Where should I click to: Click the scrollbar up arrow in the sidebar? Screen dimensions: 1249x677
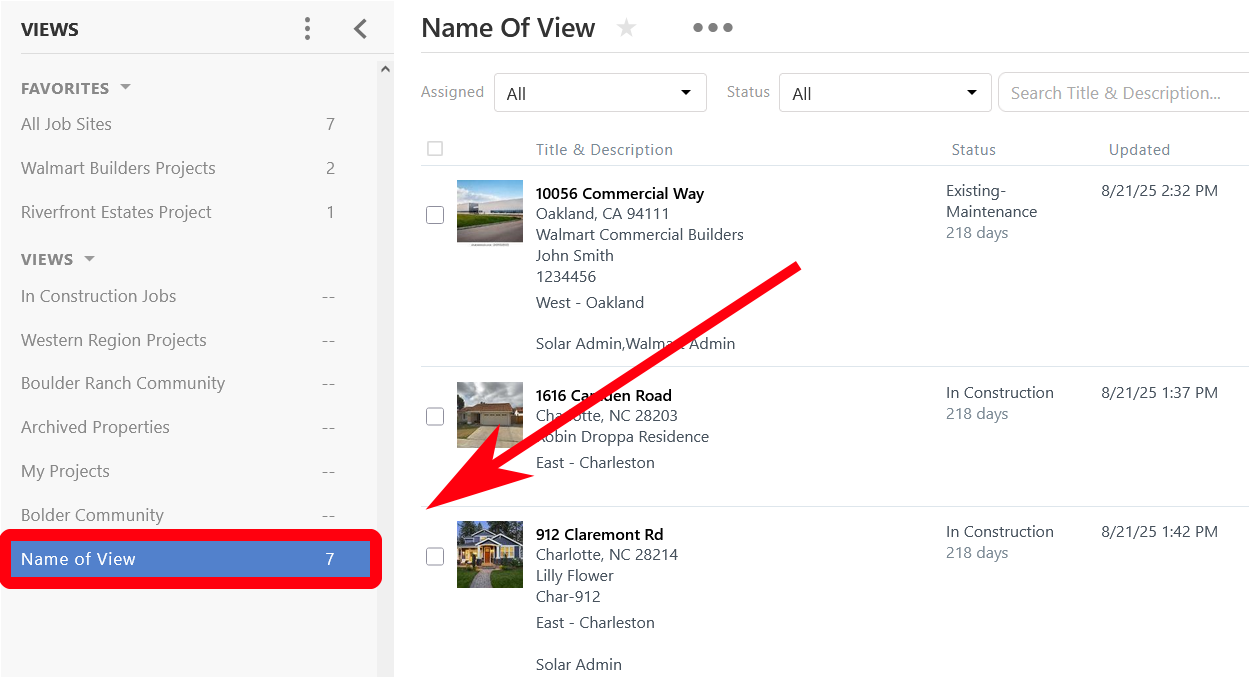[385, 67]
